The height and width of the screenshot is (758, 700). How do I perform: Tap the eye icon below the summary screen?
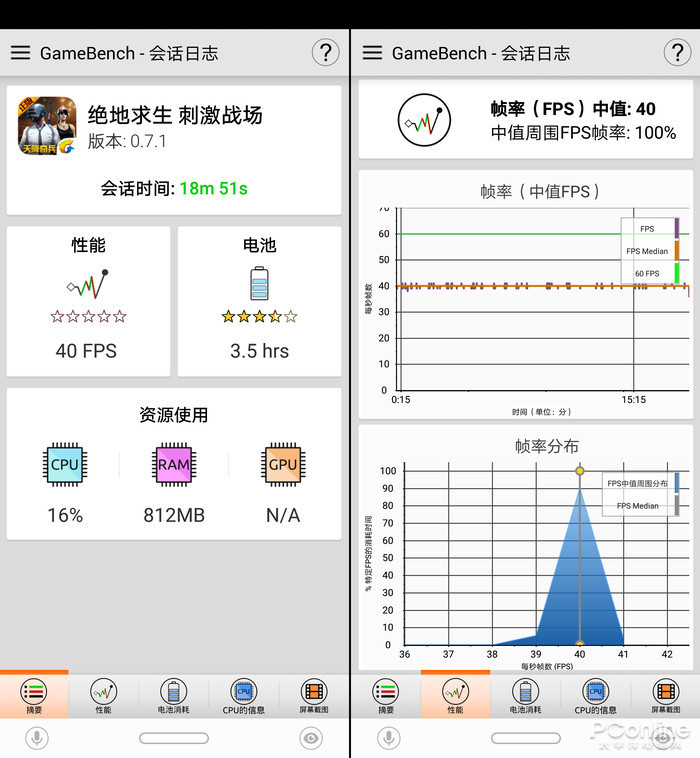[311, 738]
